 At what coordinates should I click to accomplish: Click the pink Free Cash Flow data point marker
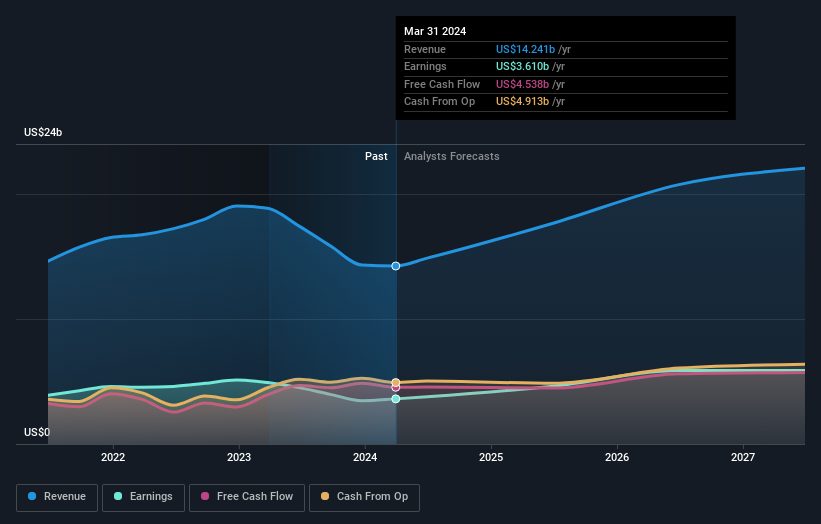click(396, 388)
